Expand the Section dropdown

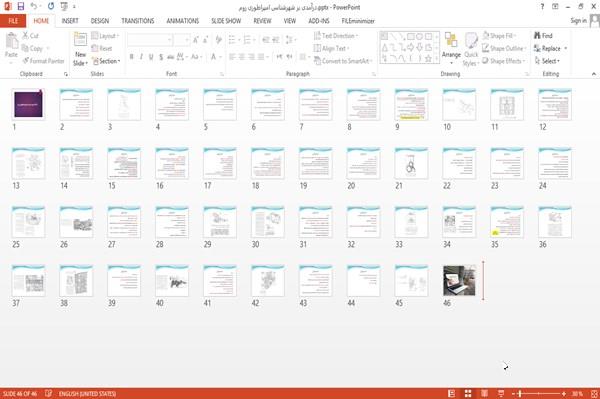click(x=106, y=61)
